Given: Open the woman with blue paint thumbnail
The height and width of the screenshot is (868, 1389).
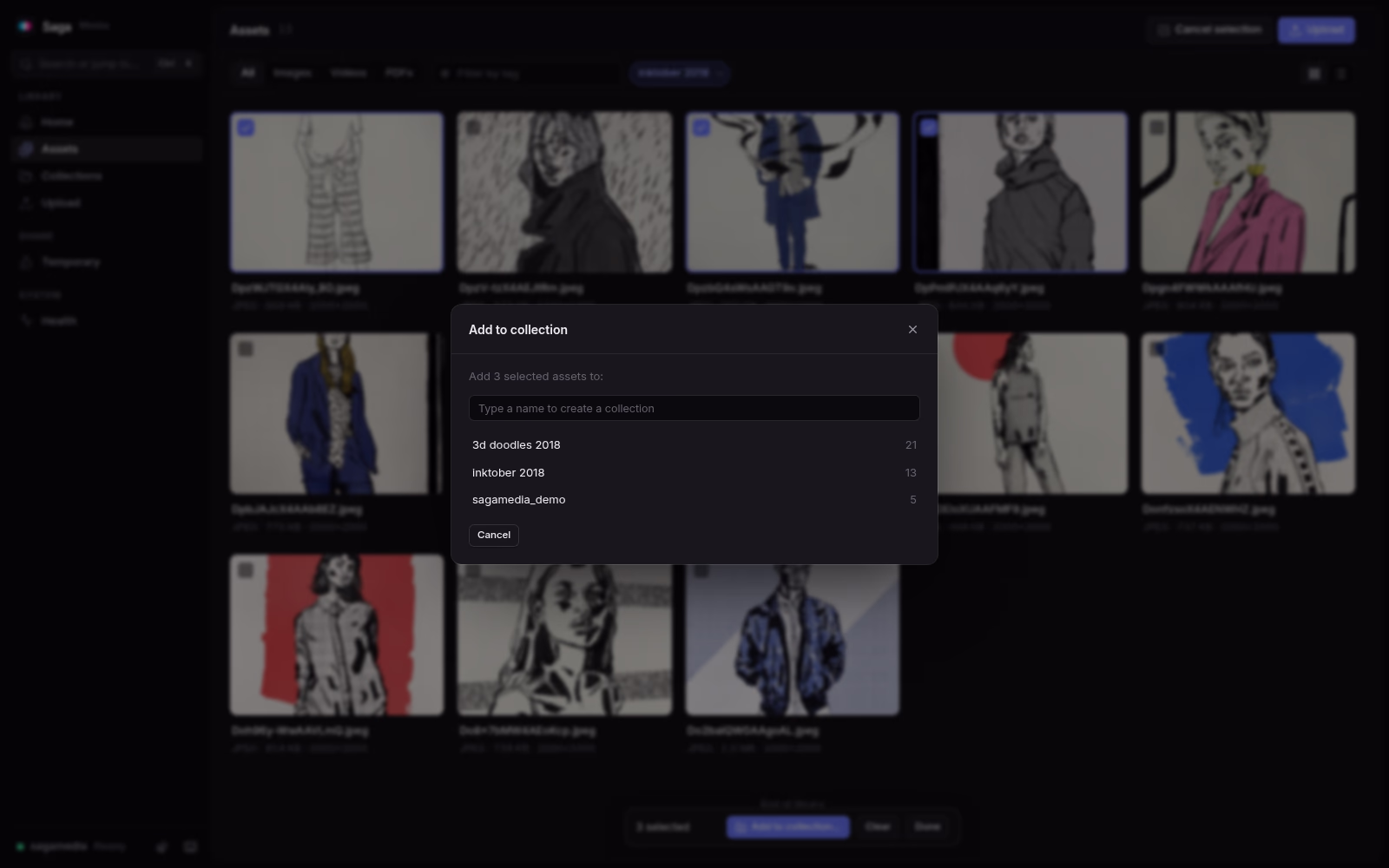Looking at the screenshot, I should pyautogui.click(x=1247, y=413).
